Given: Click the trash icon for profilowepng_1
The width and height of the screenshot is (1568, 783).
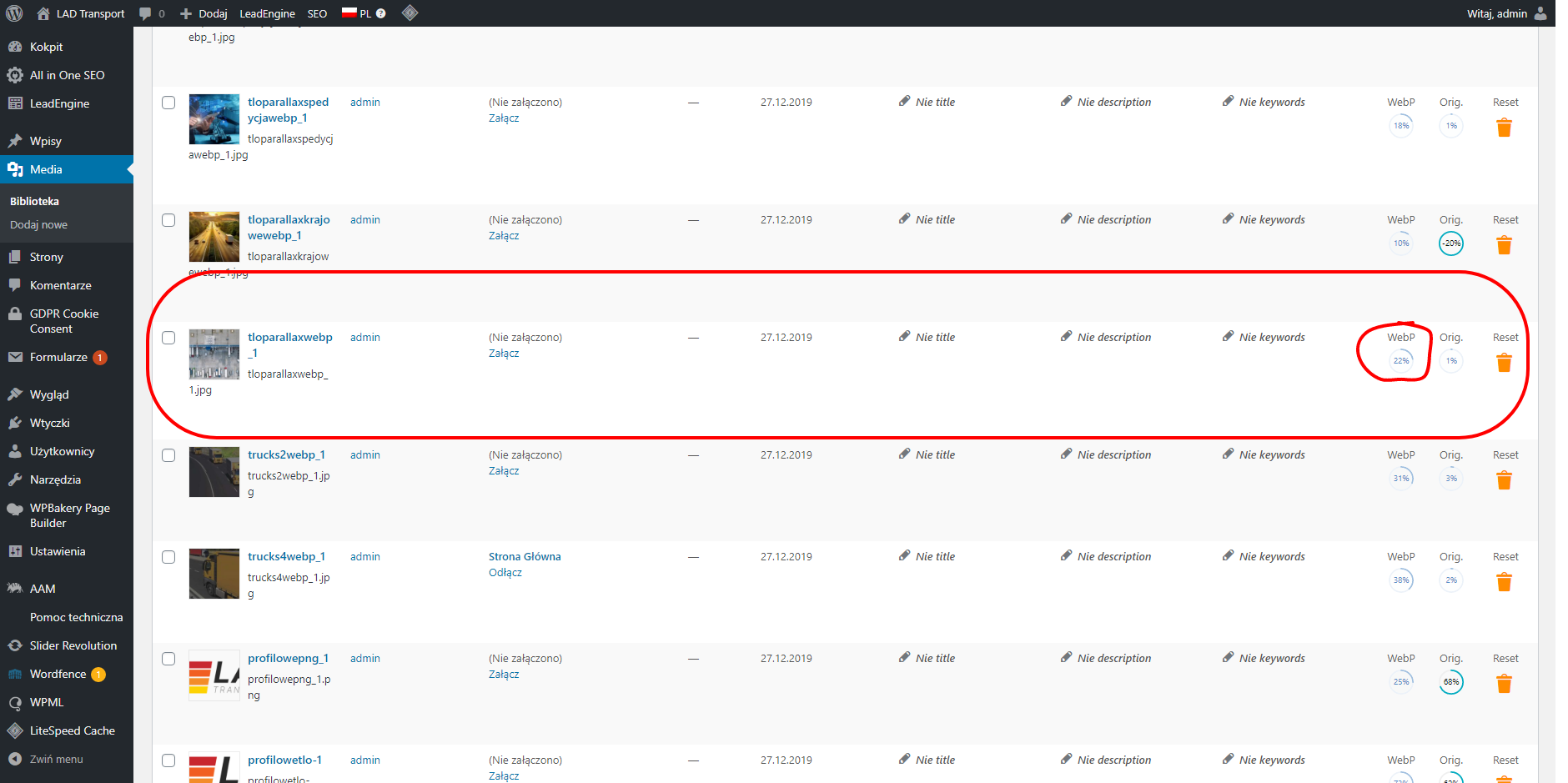Looking at the screenshot, I should [x=1504, y=684].
